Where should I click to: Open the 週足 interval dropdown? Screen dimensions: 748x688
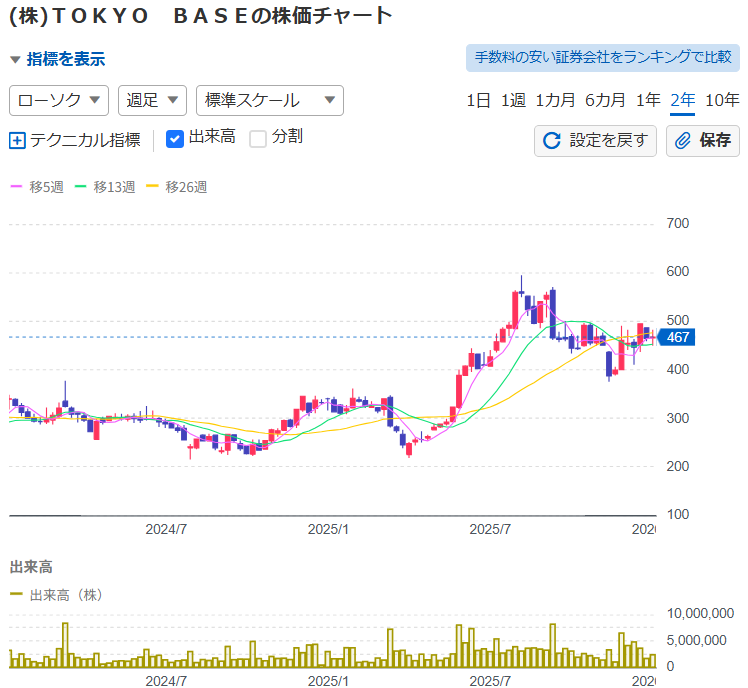coord(152,100)
